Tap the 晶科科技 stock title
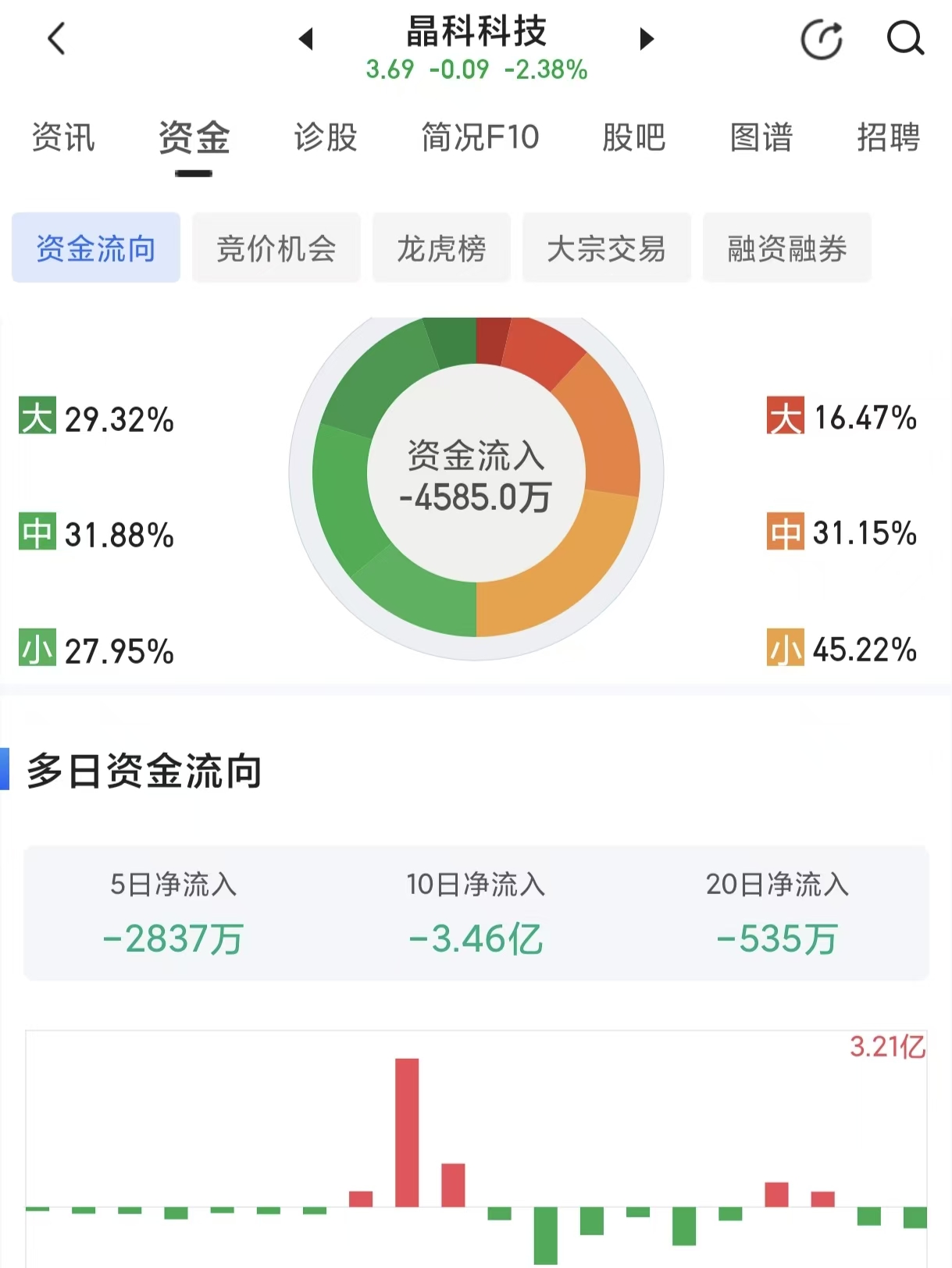The image size is (952, 1268). [476, 31]
